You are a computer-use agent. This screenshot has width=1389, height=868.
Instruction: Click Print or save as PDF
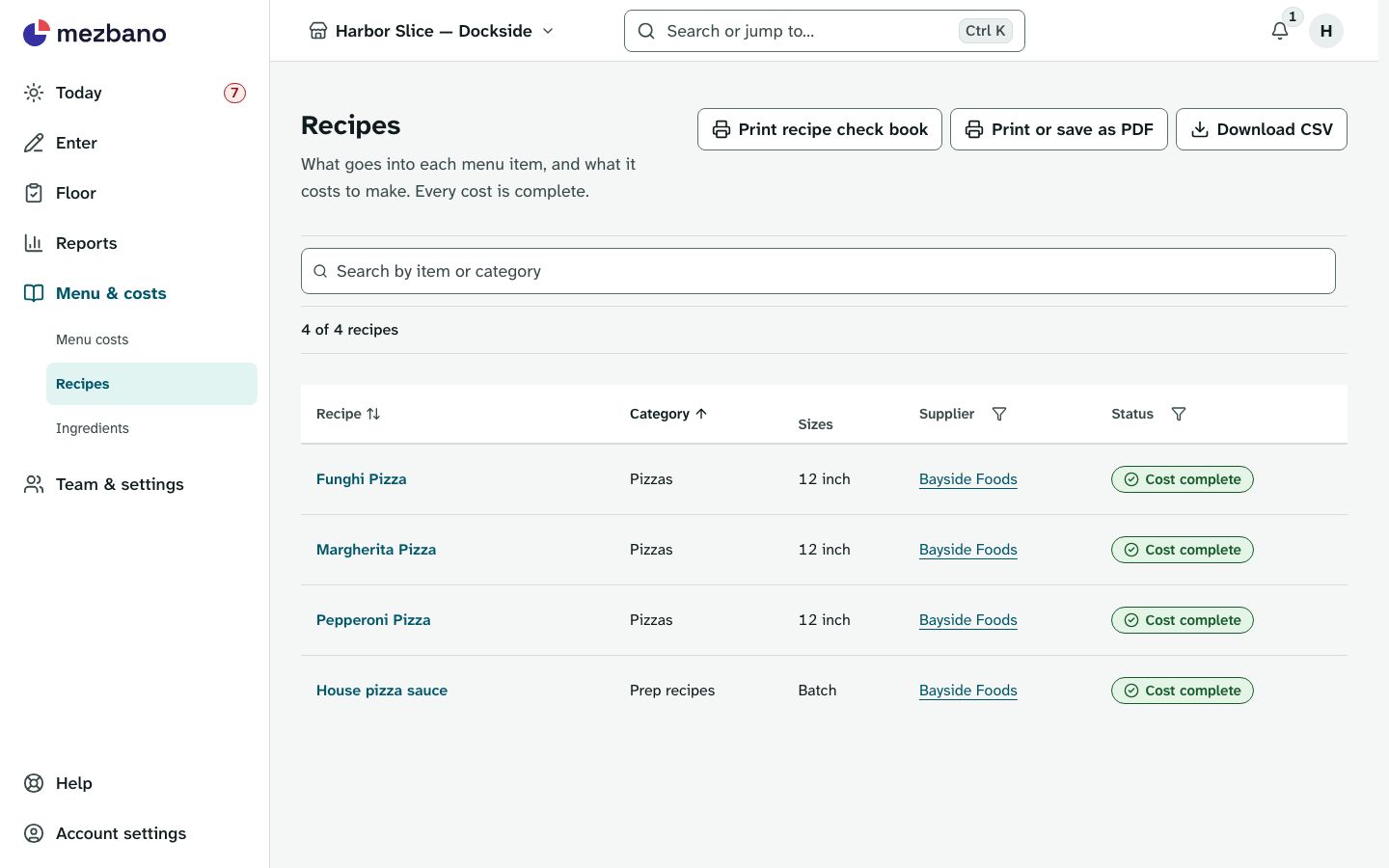[1059, 129]
